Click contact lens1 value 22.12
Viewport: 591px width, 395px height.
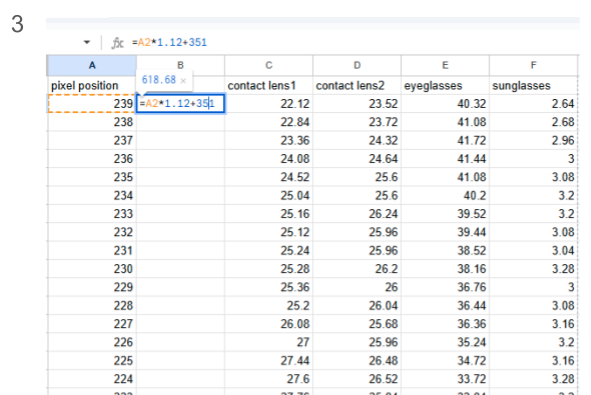(x=268, y=104)
